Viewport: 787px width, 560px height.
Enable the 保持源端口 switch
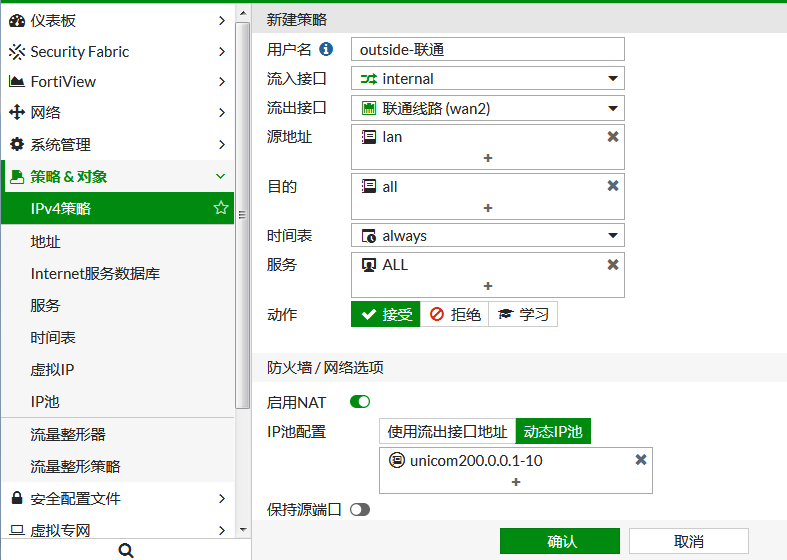[x=359, y=509]
